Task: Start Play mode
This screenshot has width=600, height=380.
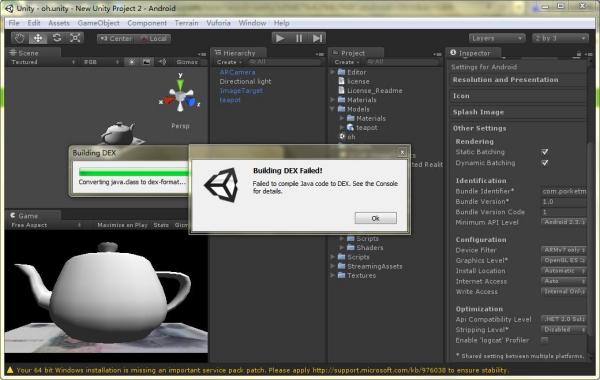Action: click(280, 38)
